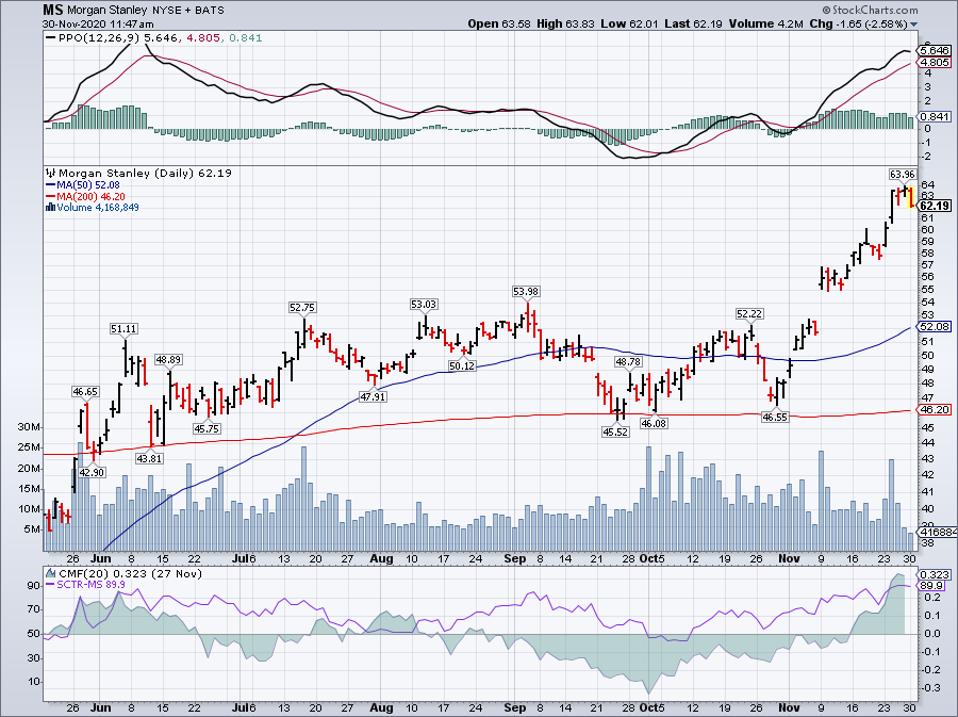The image size is (958, 717).
Task: Select the 0.323 CMF value on the right axis
Action: [935, 575]
